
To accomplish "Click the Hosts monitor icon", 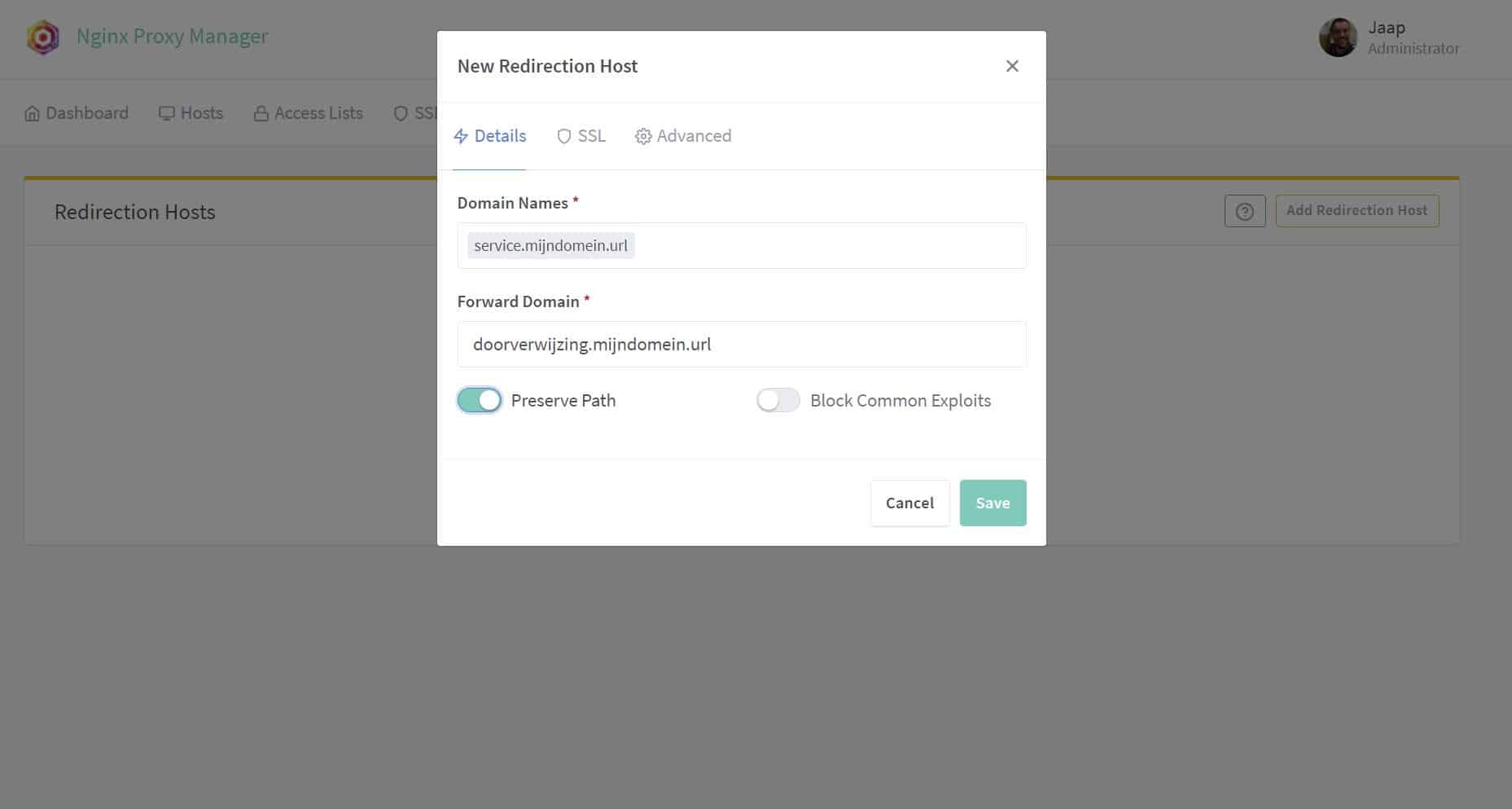I will point(167,114).
